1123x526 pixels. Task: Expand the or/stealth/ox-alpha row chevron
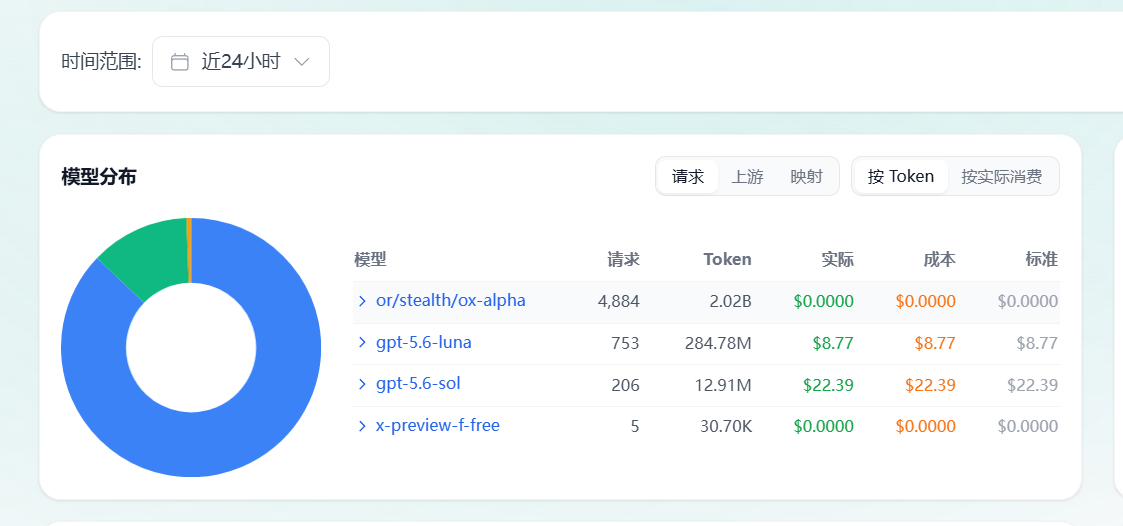[x=362, y=301]
